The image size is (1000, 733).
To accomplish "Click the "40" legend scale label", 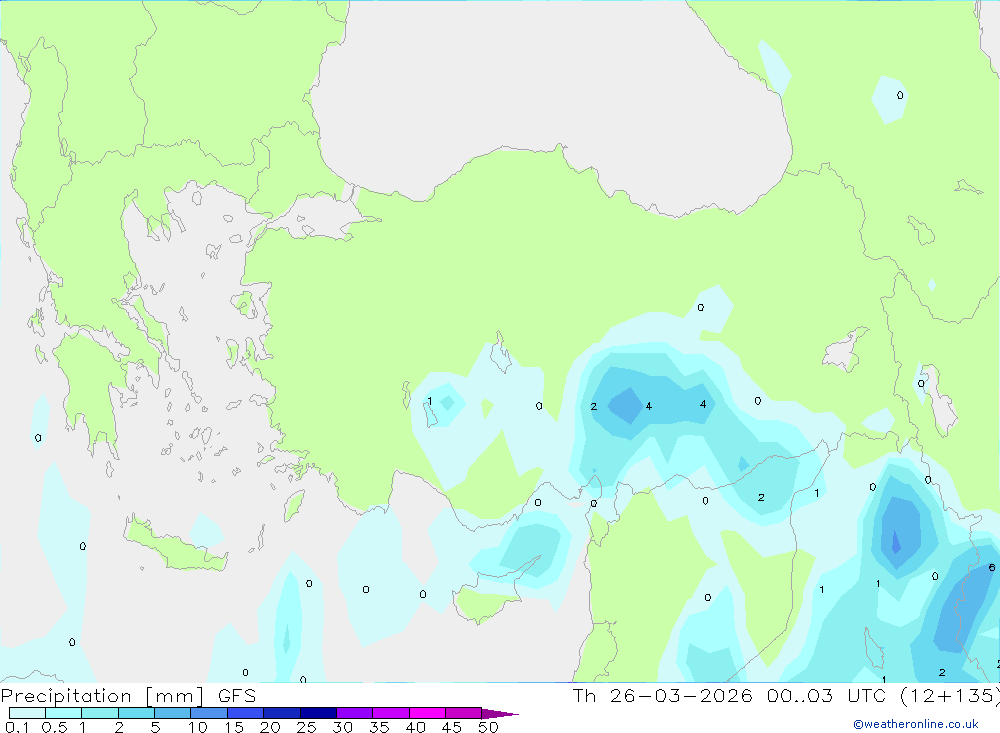I will [x=415, y=727].
